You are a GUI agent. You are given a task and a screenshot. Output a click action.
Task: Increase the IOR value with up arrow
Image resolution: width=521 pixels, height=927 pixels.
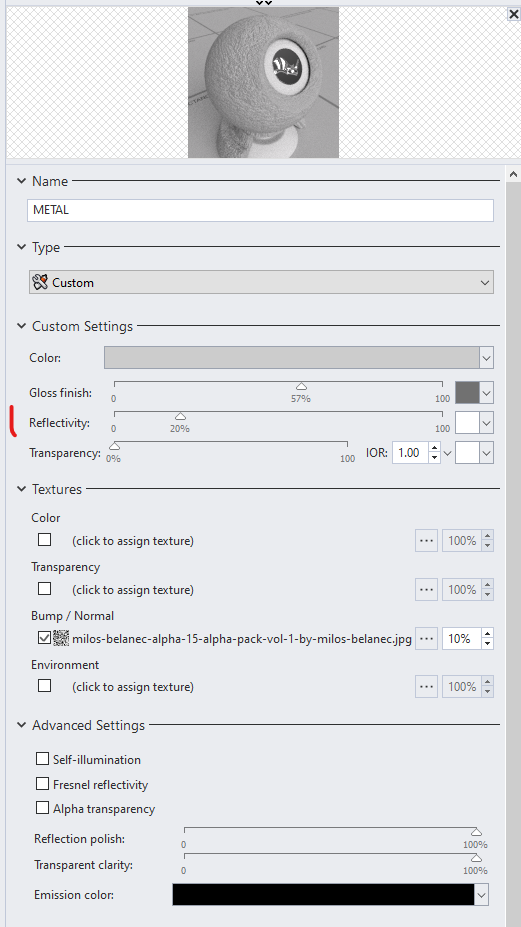pos(435,448)
